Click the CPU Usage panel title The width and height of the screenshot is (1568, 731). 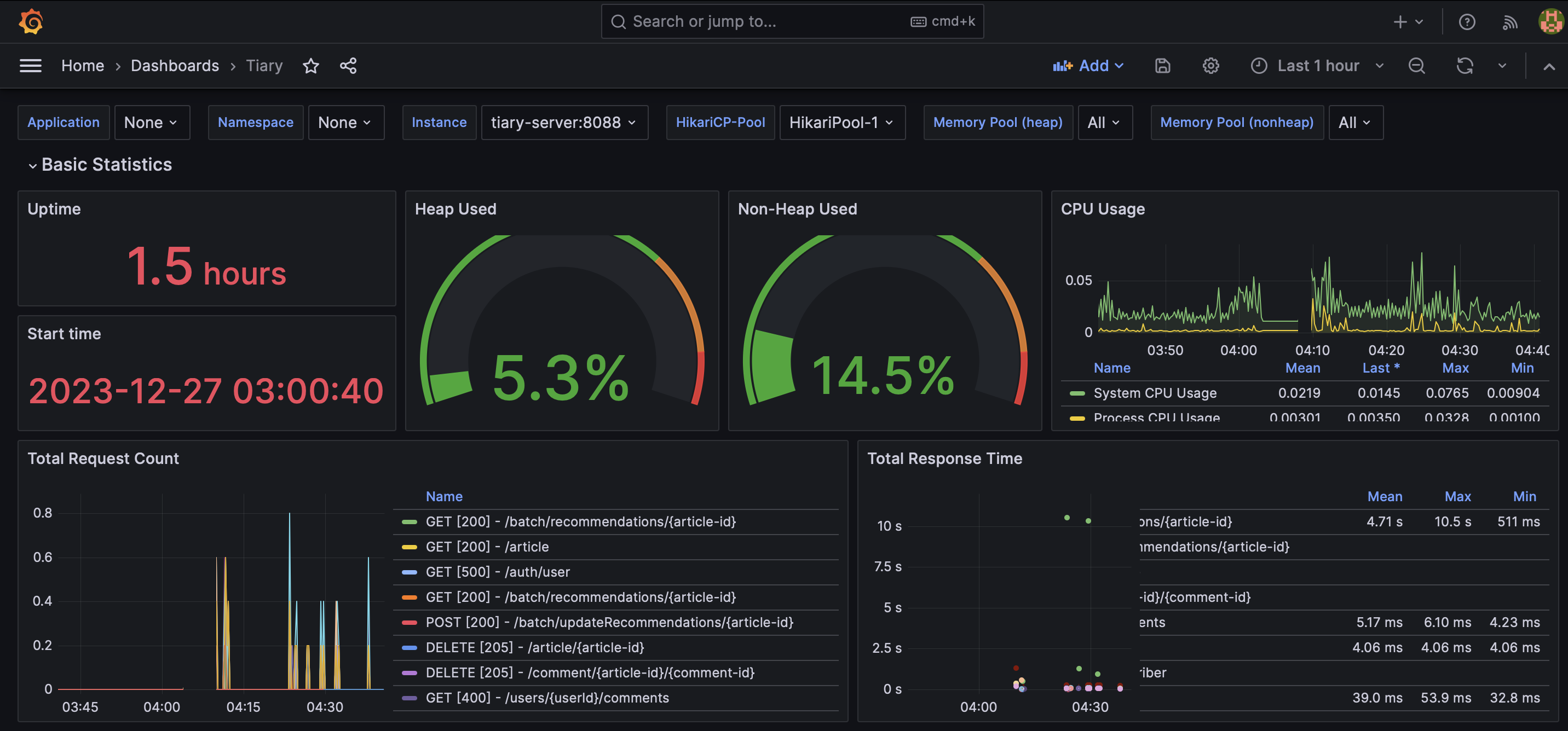pyautogui.click(x=1102, y=209)
